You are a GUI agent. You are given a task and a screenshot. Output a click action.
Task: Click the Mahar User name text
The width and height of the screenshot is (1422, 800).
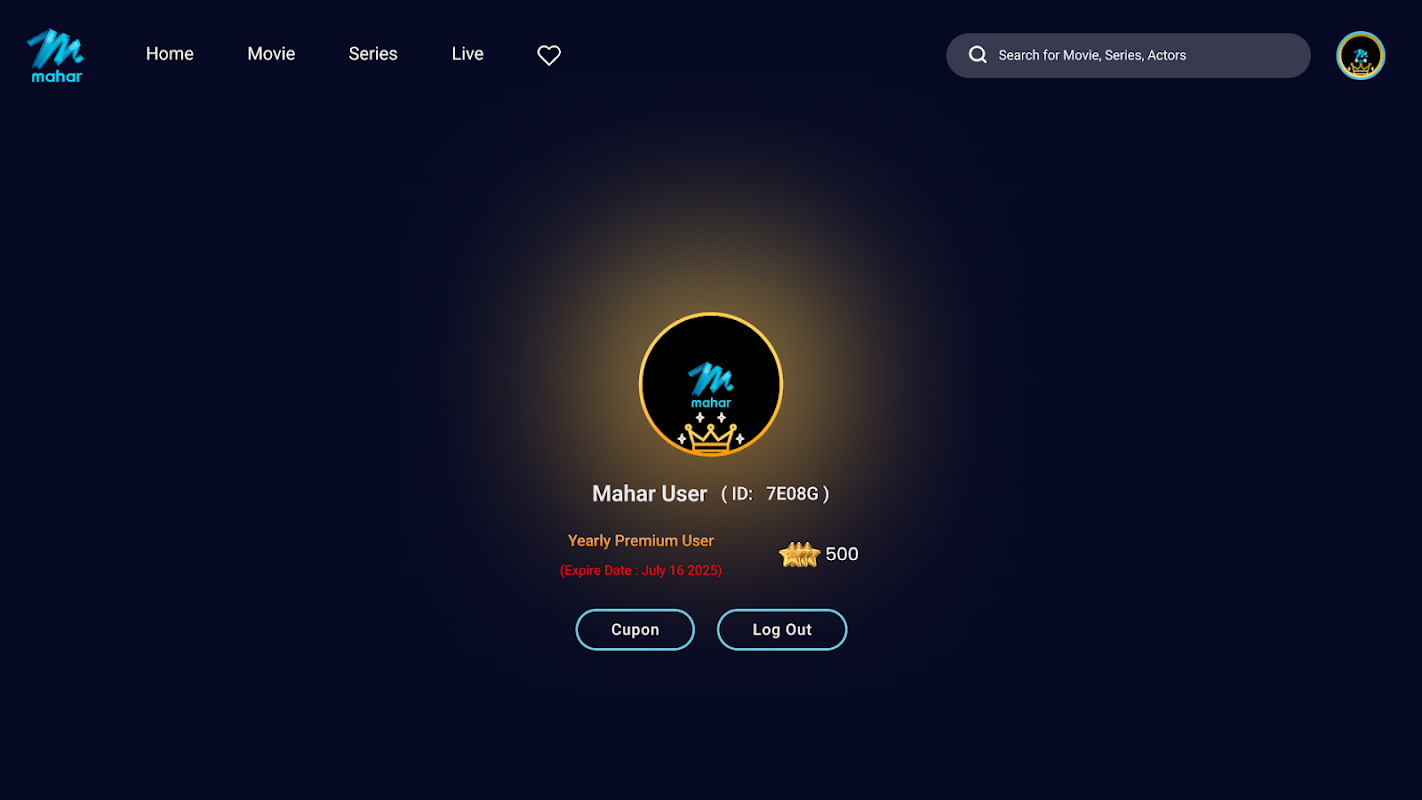pyautogui.click(x=650, y=494)
